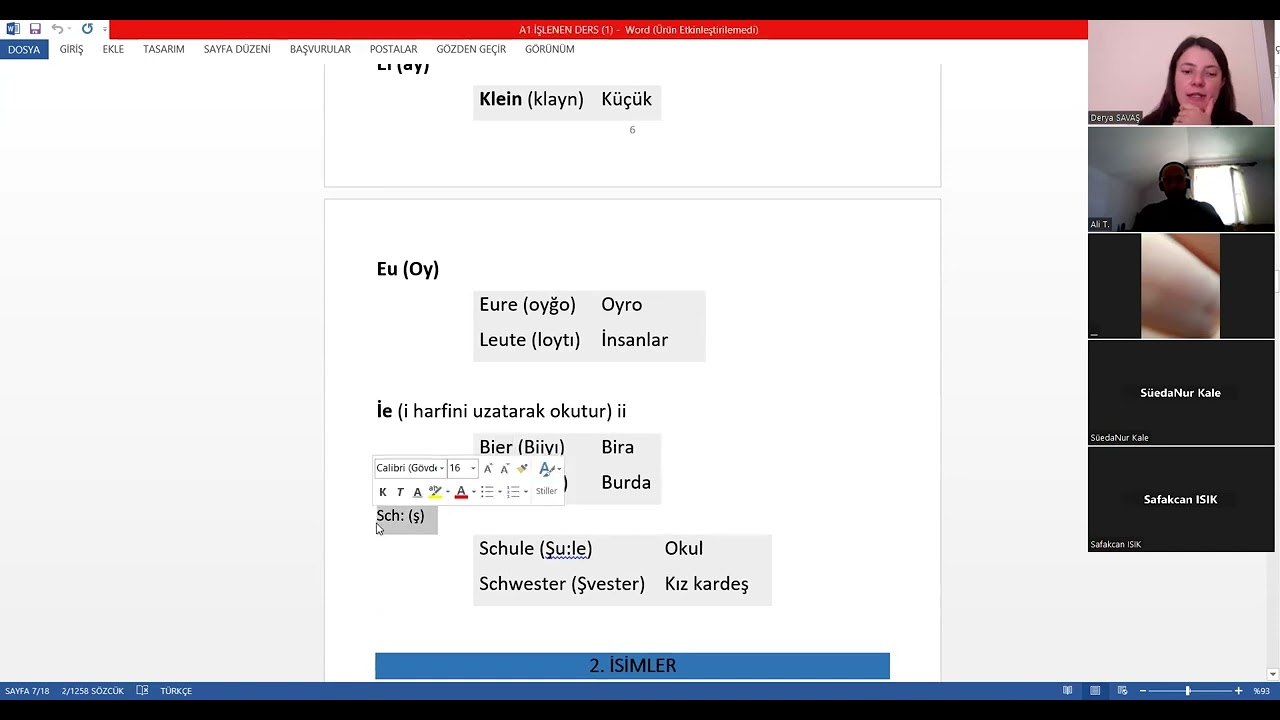Open the GÖRÜNÜM view tab
This screenshot has height=720, width=1280.
(550, 49)
